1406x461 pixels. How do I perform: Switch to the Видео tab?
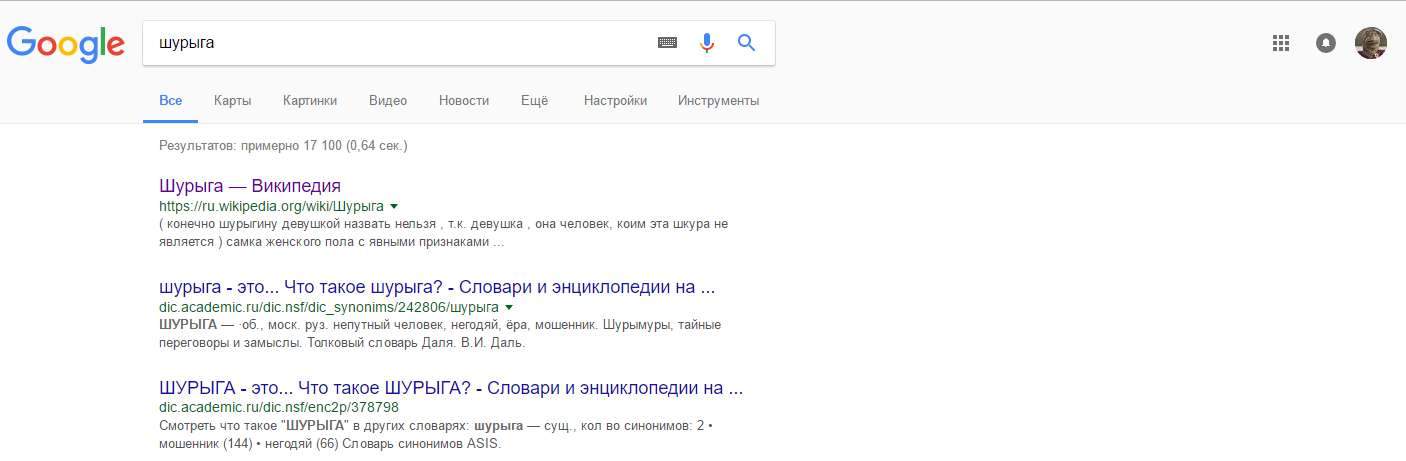click(x=387, y=100)
